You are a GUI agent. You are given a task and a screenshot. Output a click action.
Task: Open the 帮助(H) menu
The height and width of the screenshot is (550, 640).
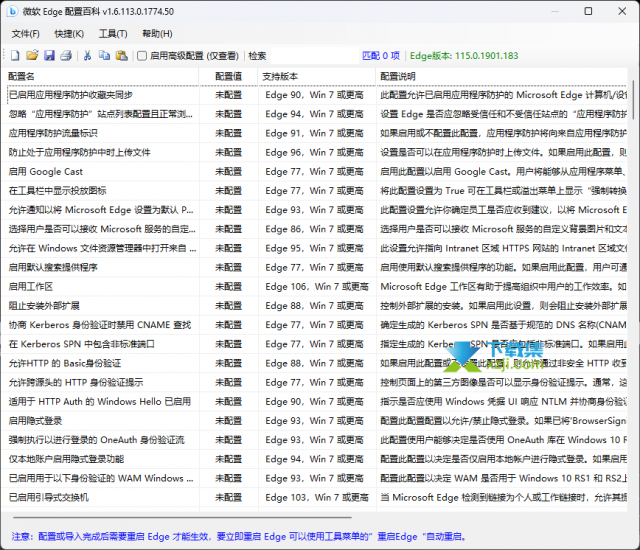157,34
